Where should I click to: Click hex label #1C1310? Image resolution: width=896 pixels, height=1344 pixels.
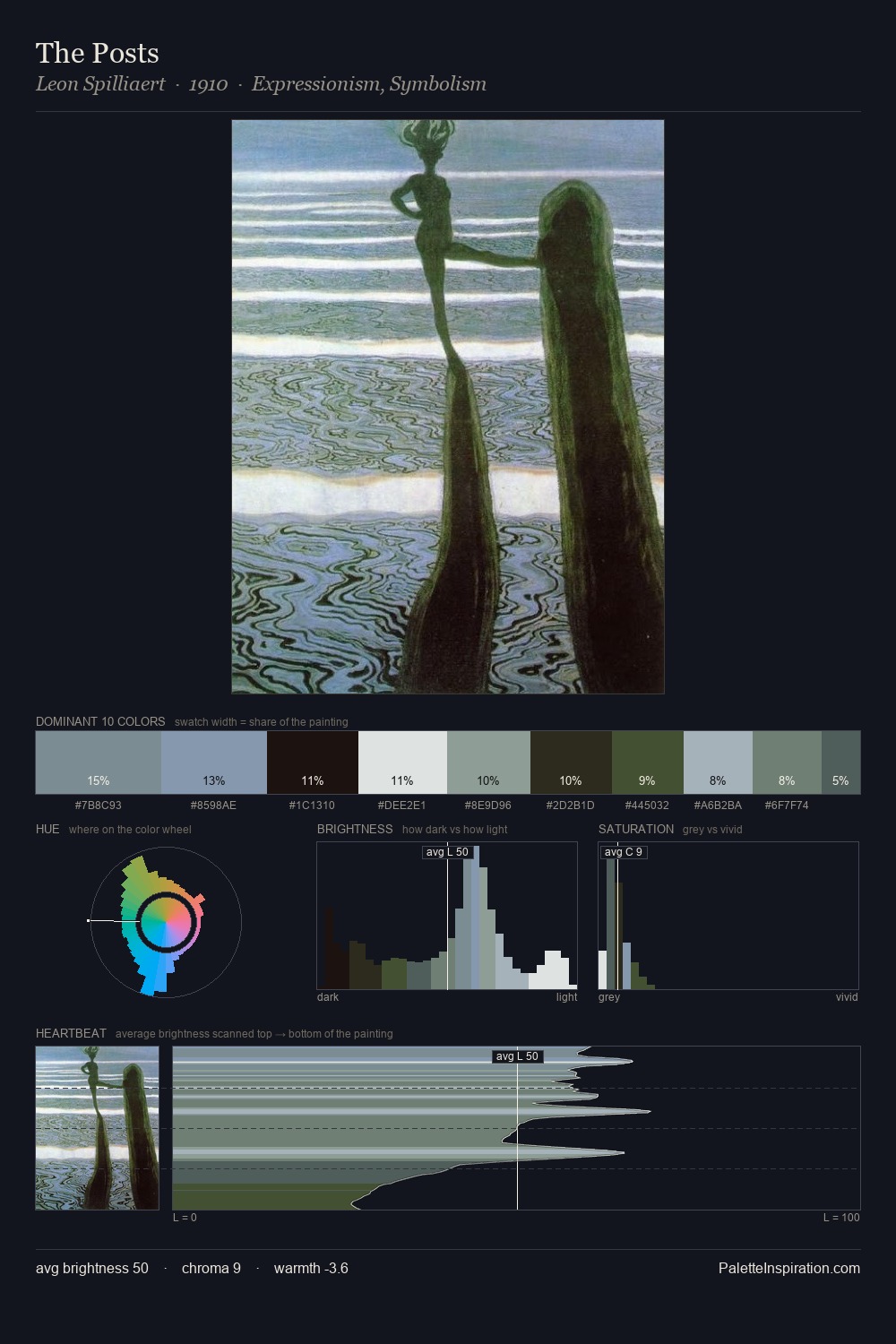pos(313,806)
